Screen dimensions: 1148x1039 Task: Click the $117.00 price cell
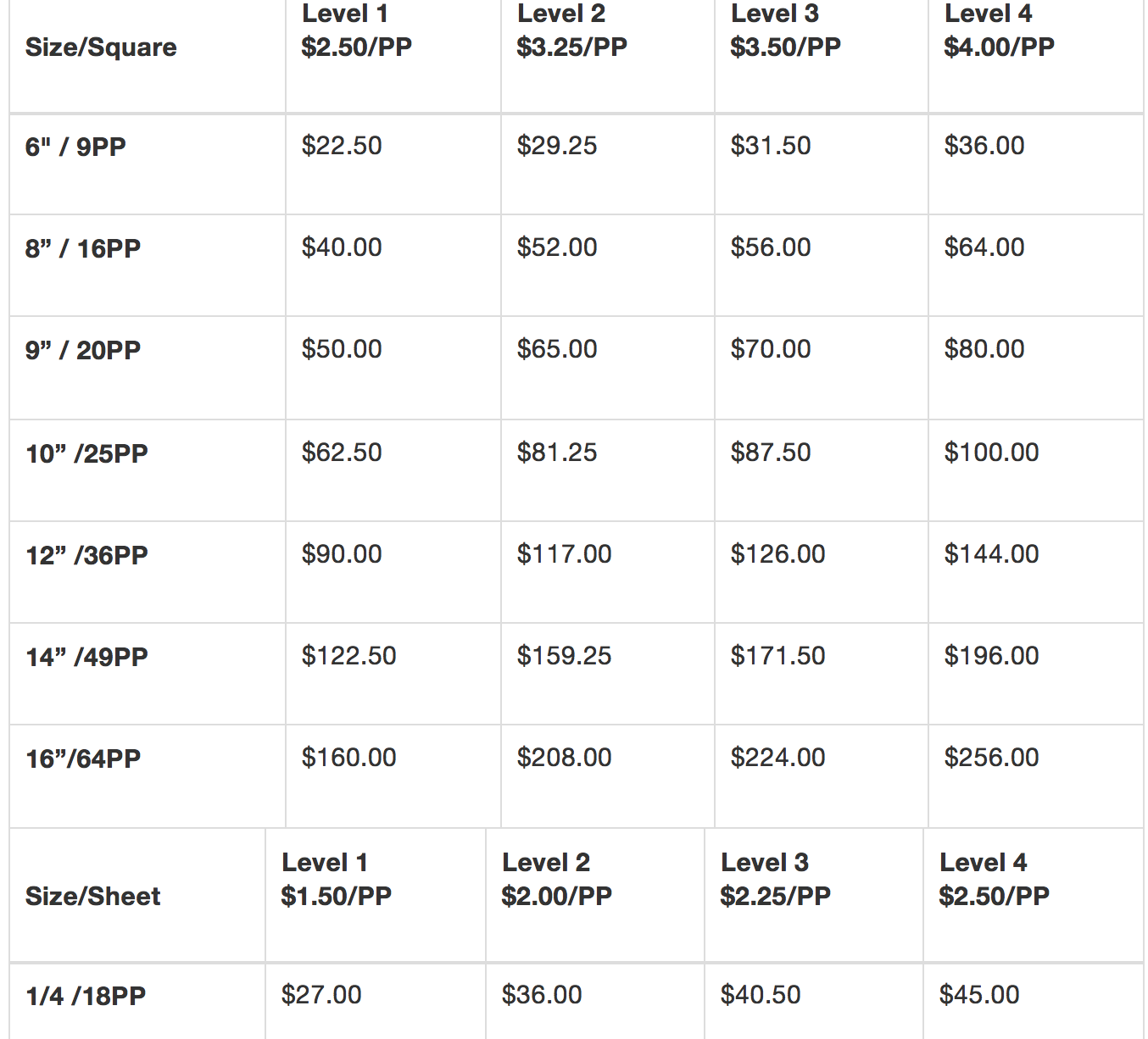coord(564,554)
